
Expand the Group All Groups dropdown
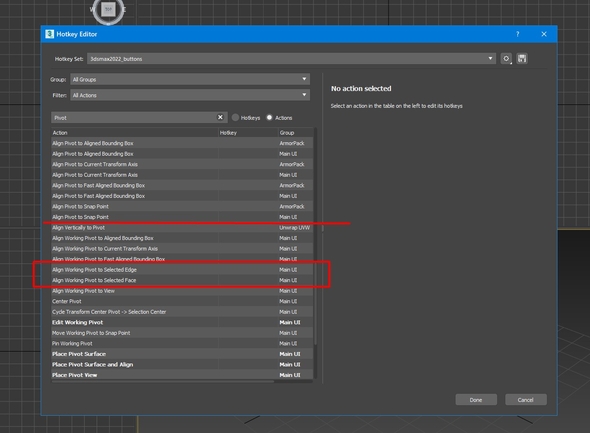tap(190, 79)
